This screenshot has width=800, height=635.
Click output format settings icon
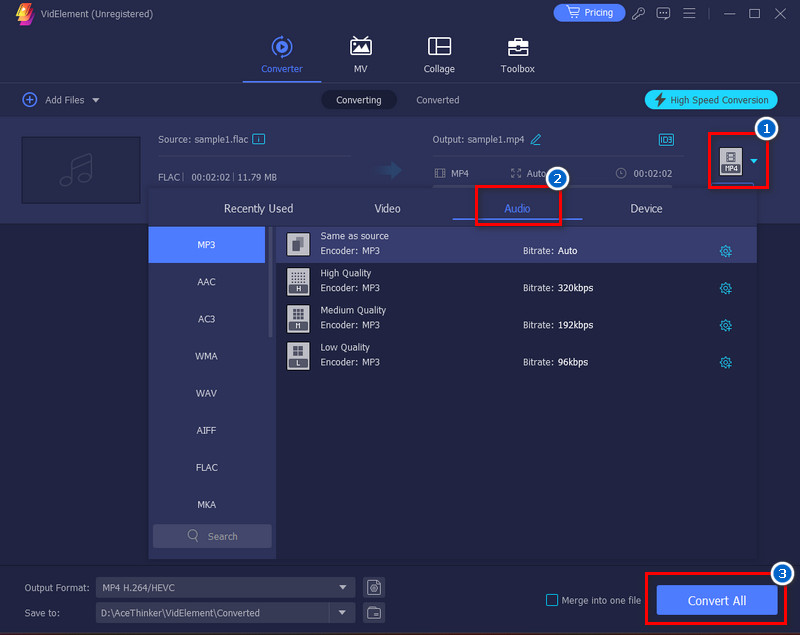374,588
